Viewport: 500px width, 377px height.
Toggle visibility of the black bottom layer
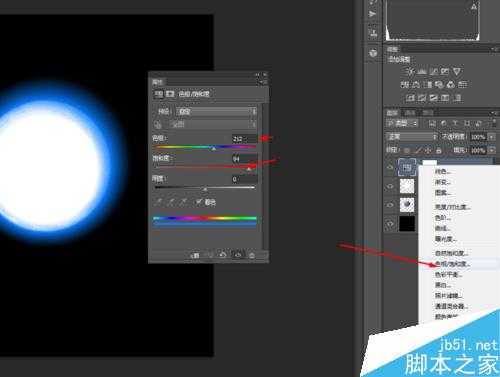click(x=390, y=224)
